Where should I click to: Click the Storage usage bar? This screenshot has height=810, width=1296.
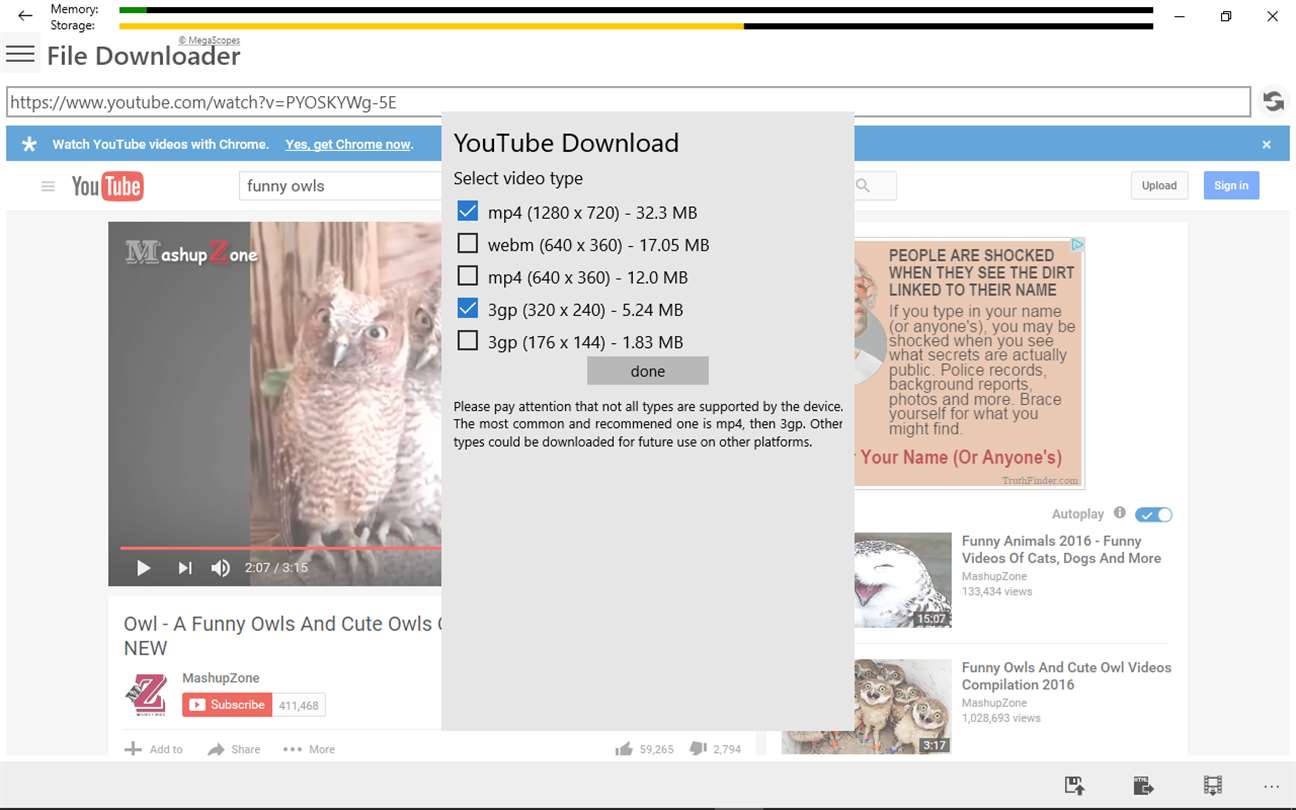(x=636, y=26)
